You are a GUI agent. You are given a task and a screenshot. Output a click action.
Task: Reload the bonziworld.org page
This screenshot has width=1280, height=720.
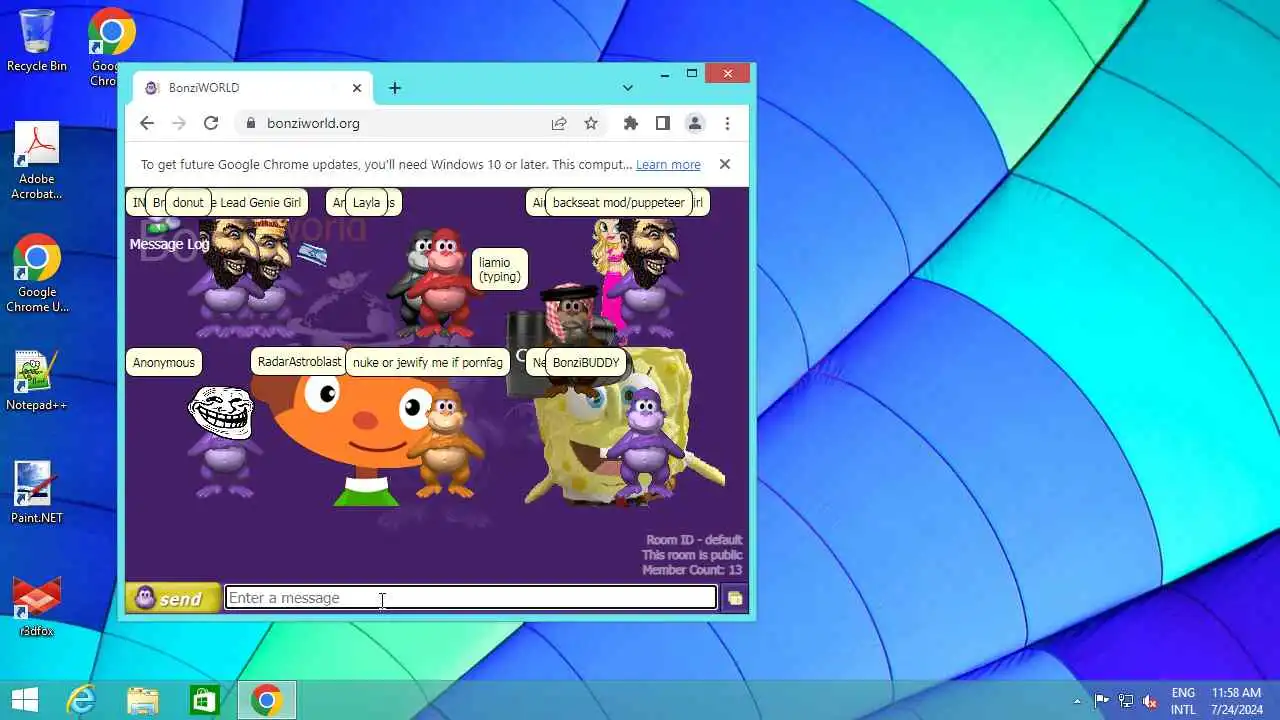pyautogui.click(x=211, y=123)
